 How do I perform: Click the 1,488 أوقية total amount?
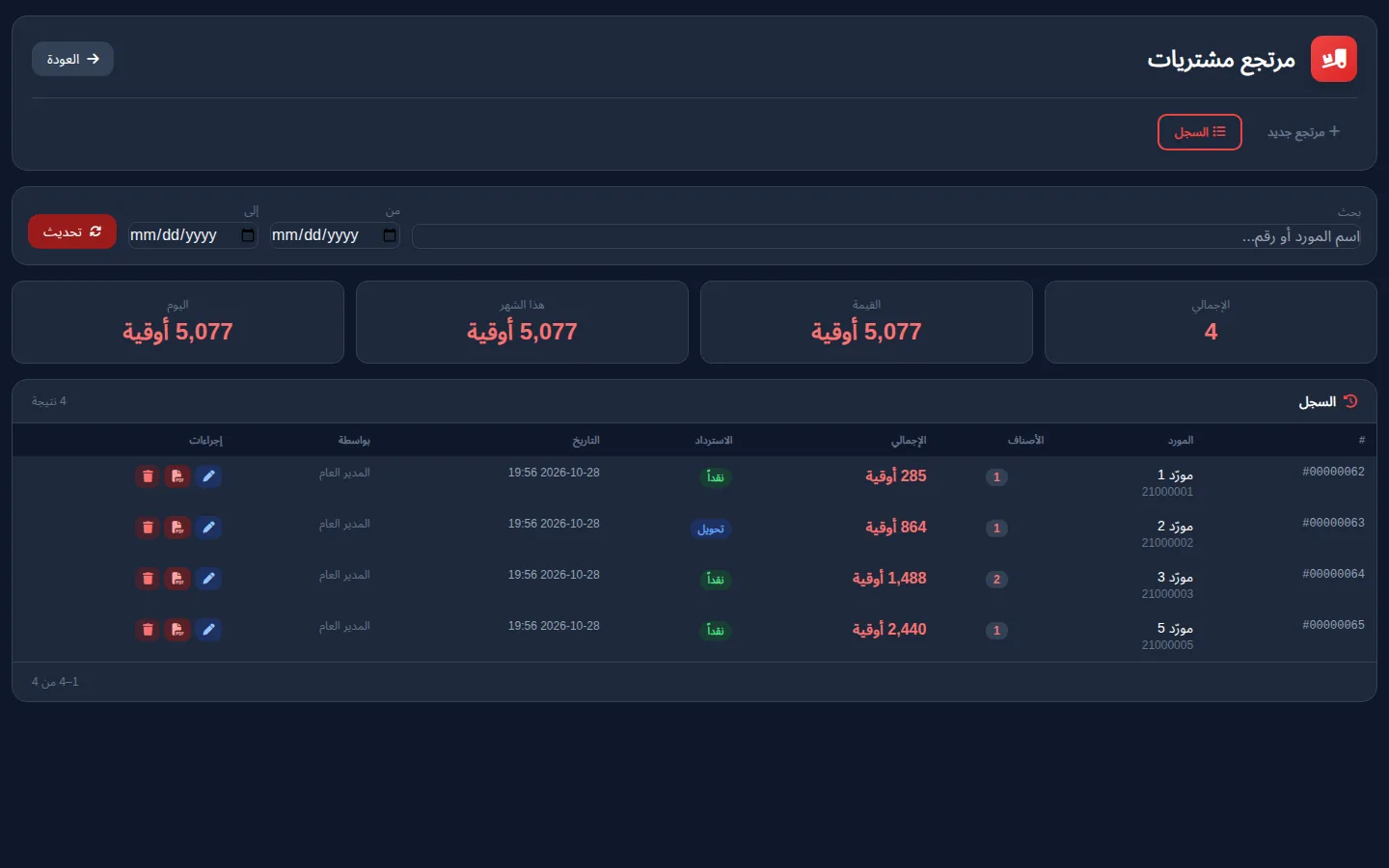point(889,579)
